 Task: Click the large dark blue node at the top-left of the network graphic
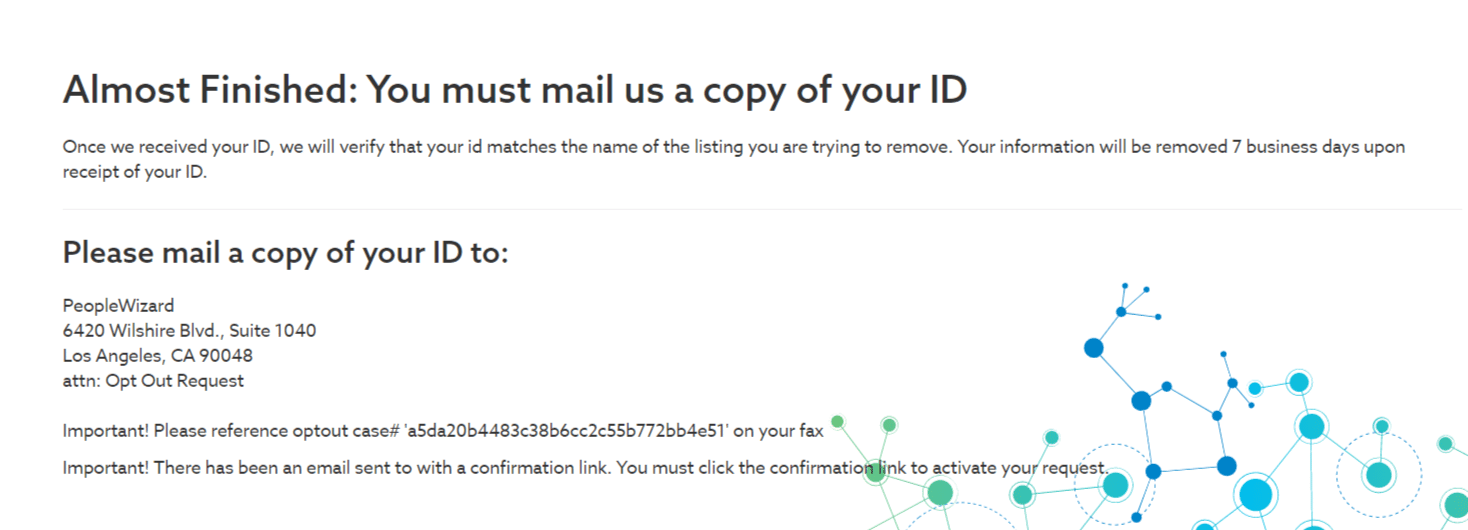1094,348
